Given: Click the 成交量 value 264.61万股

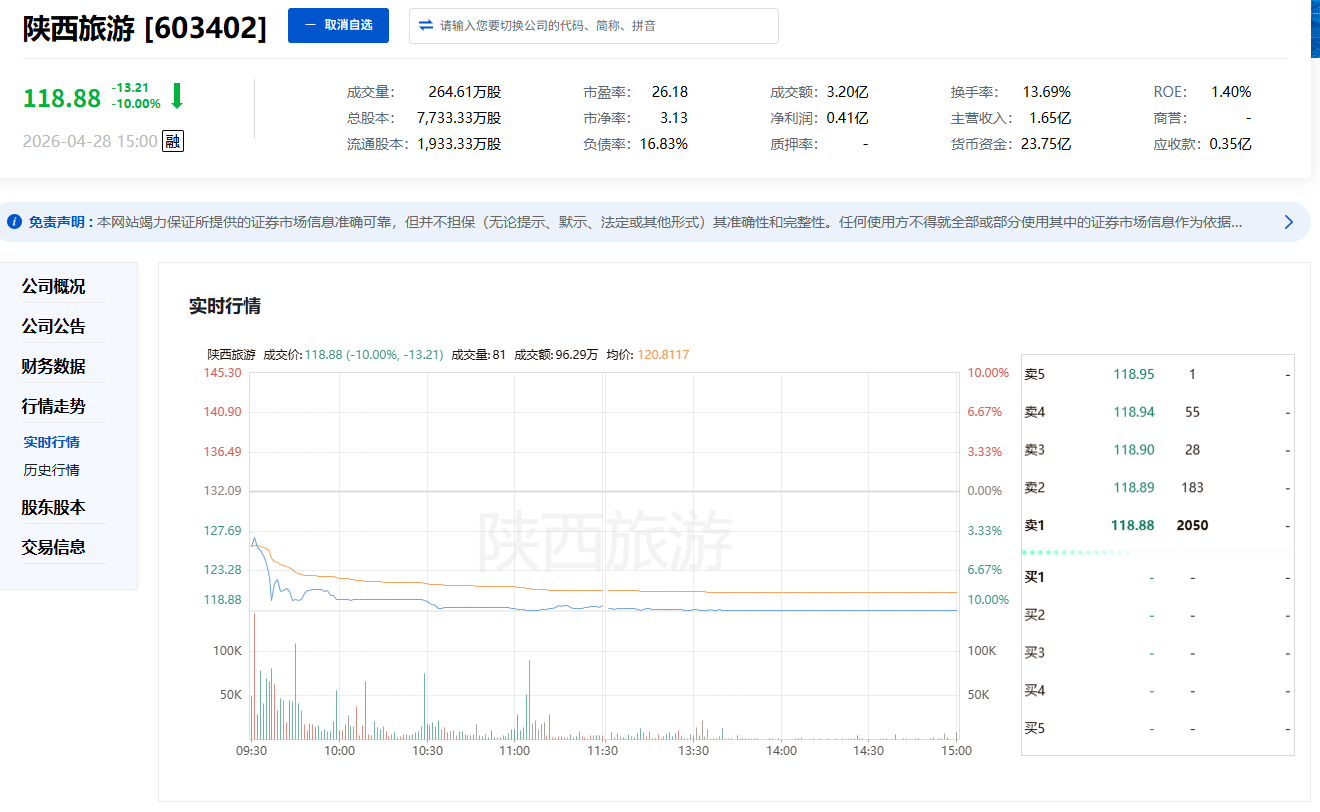Looking at the screenshot, I should pyautogui.click(x=464, y=92).
